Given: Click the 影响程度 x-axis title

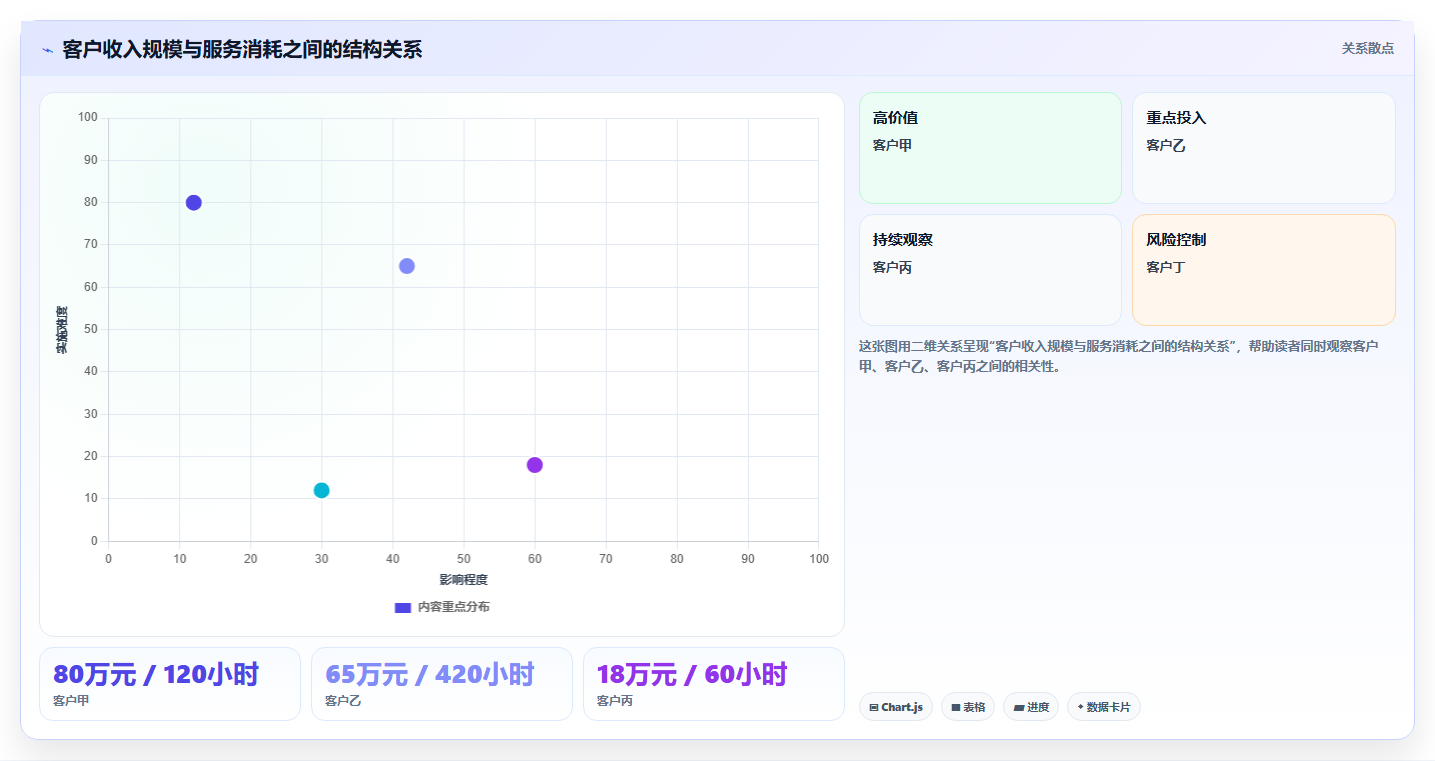Looking at the screenshot, I should [464, 580].
